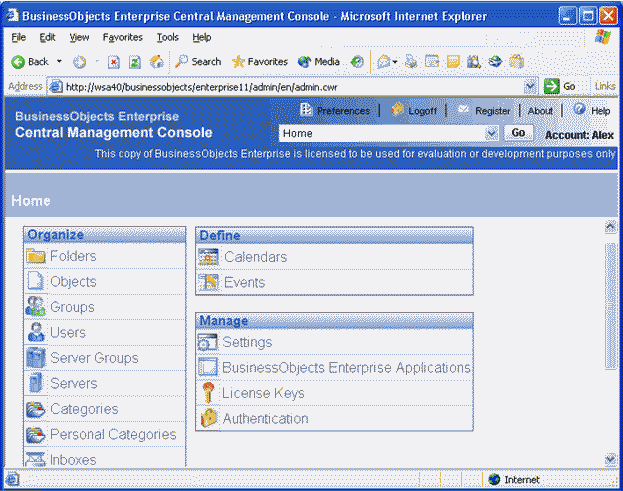Open the Events icon
The height and width of the screenshot is (491, 623).
pos(209,282)
